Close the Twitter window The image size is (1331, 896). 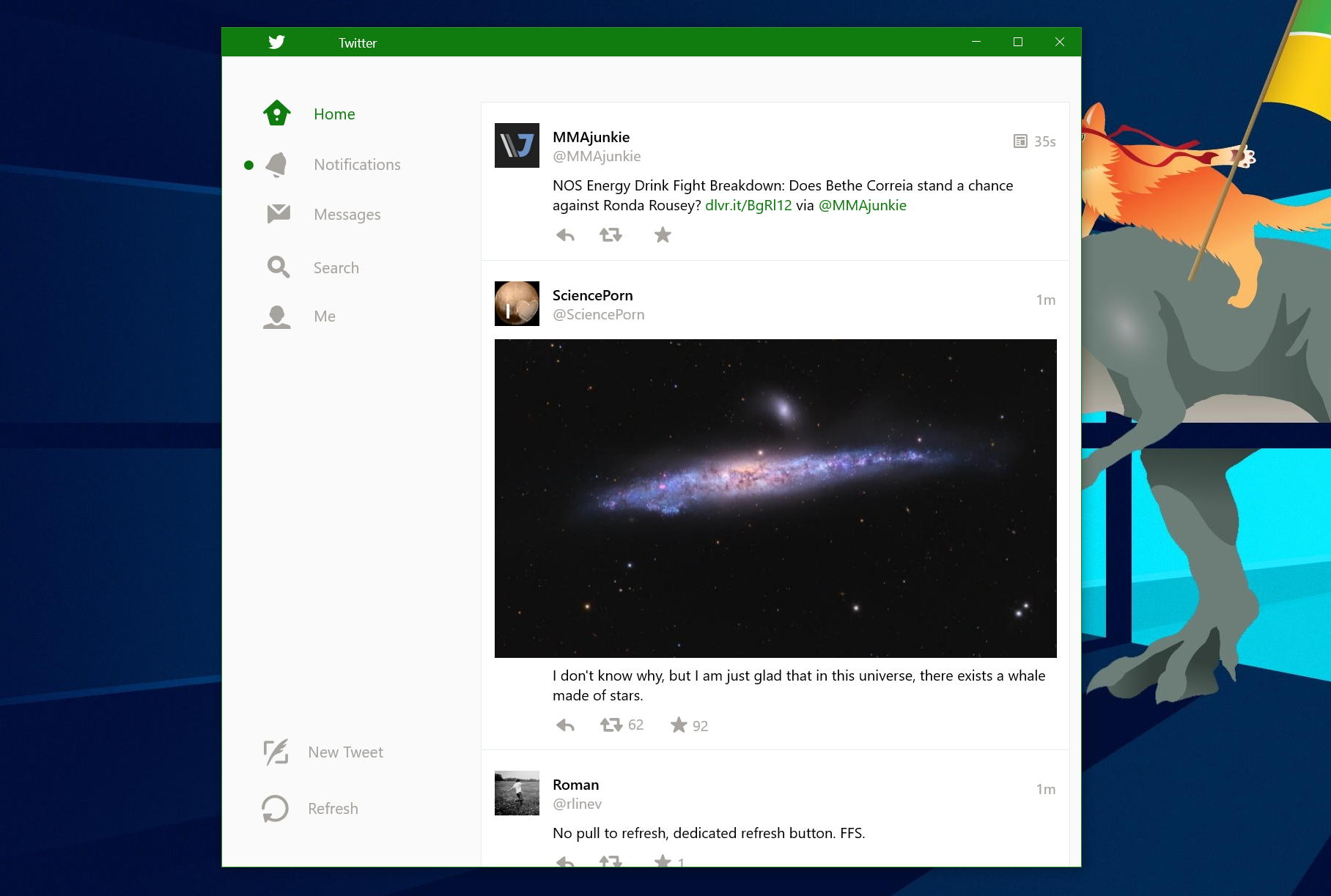point(1060,42)
